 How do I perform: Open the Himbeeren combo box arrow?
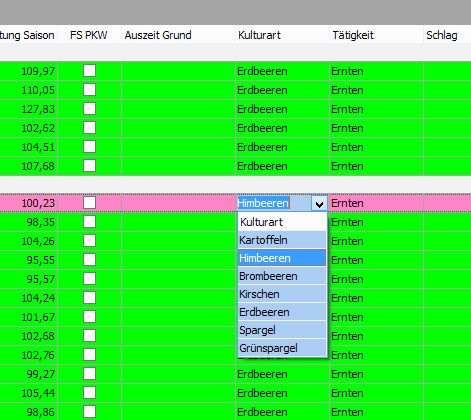pyautogui.click(x=319, y=203)
